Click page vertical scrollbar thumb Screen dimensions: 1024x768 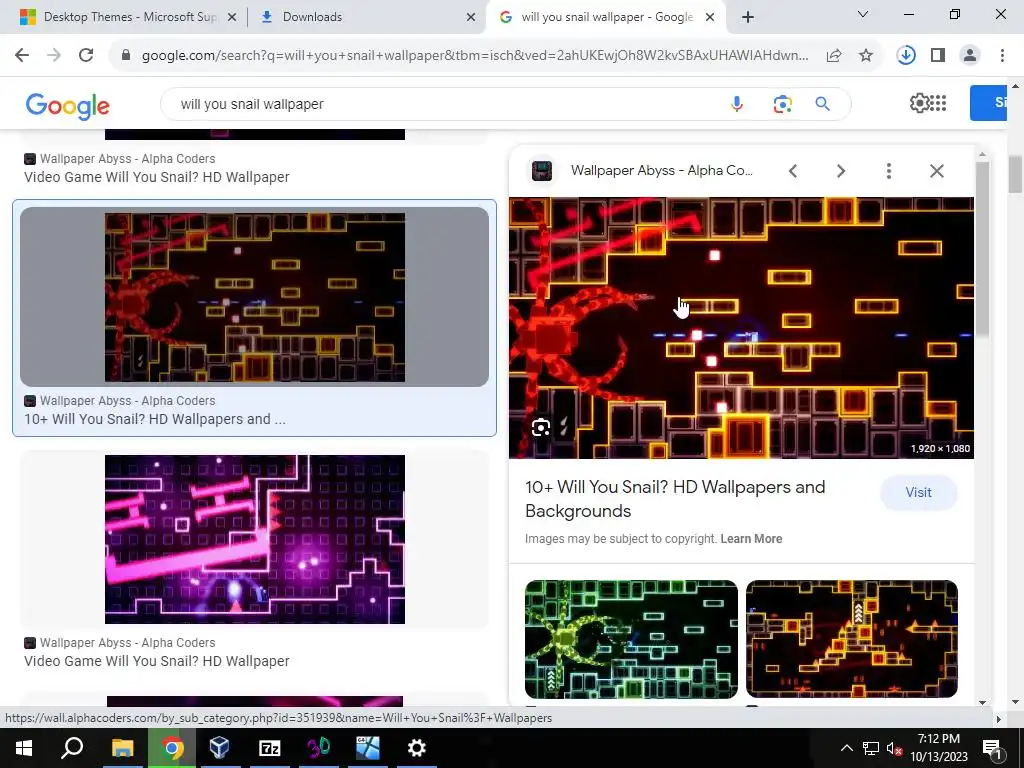click(1015, 174)
